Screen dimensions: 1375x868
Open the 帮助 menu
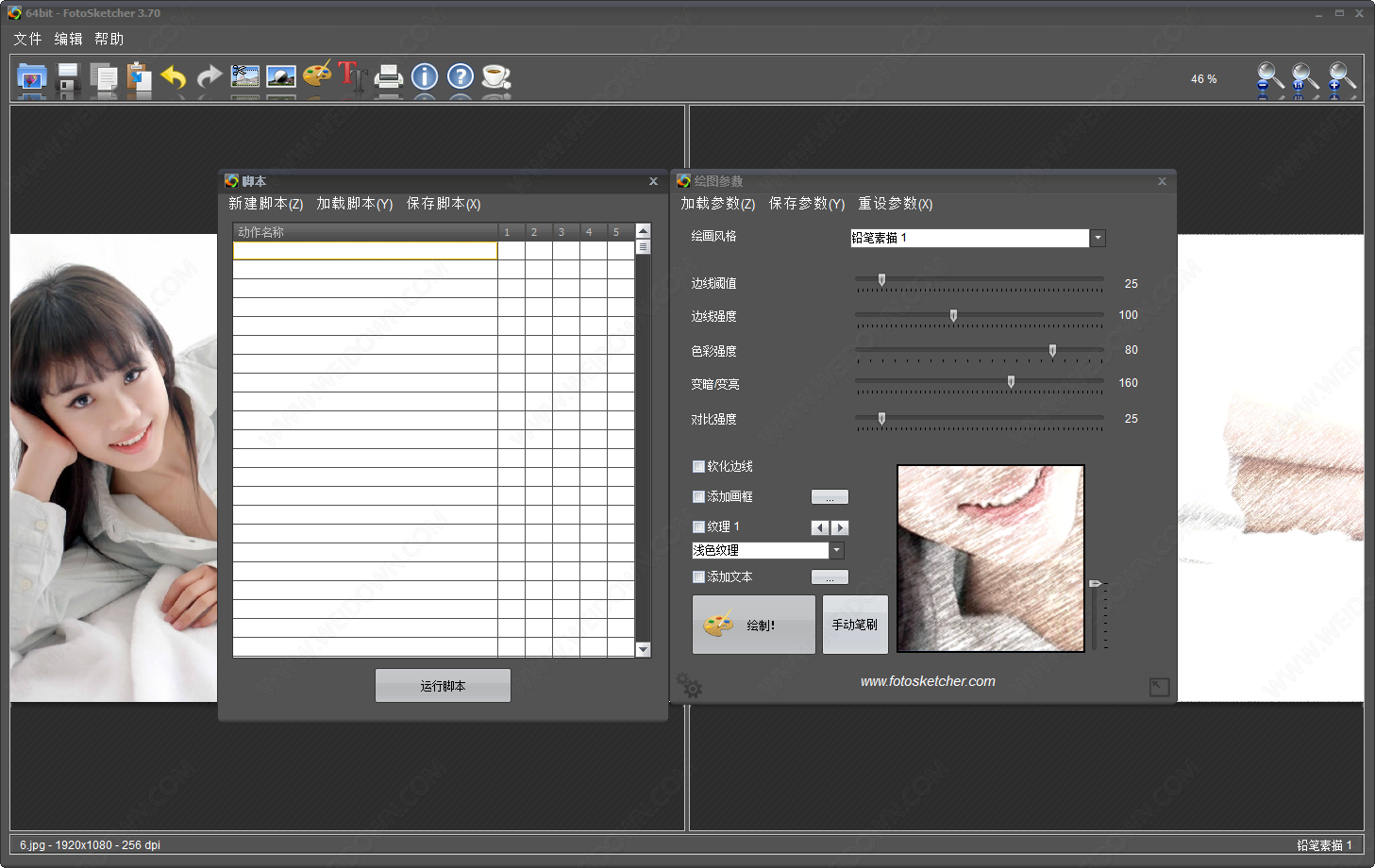point(109,39)
